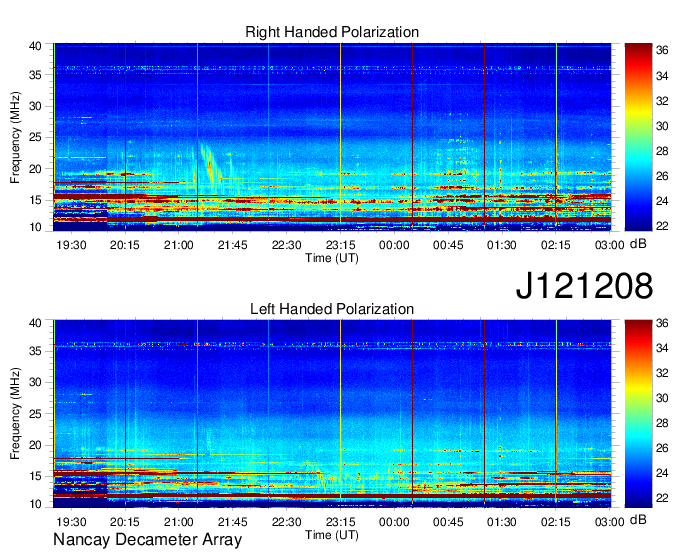Click the 'Frequency (MHz)' label of the top plot

15,137
